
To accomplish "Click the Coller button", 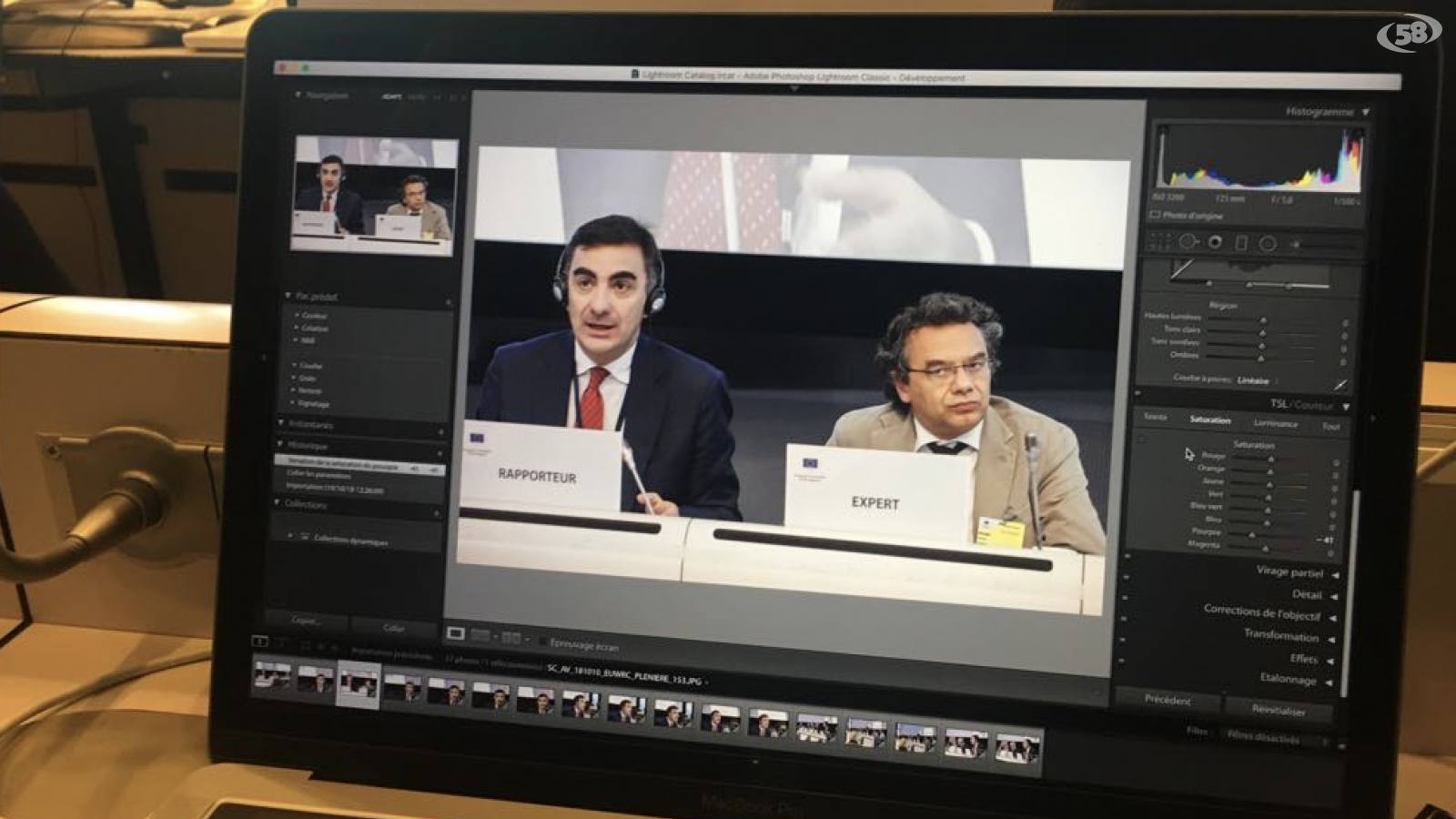I will pos(394,627).
